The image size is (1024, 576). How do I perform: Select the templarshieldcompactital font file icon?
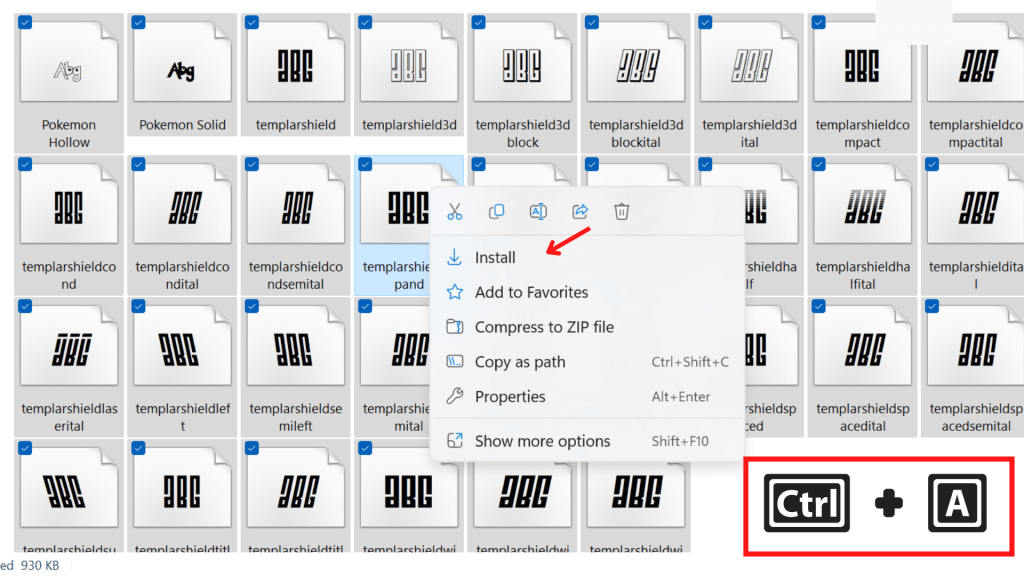[x=976, y=62]
